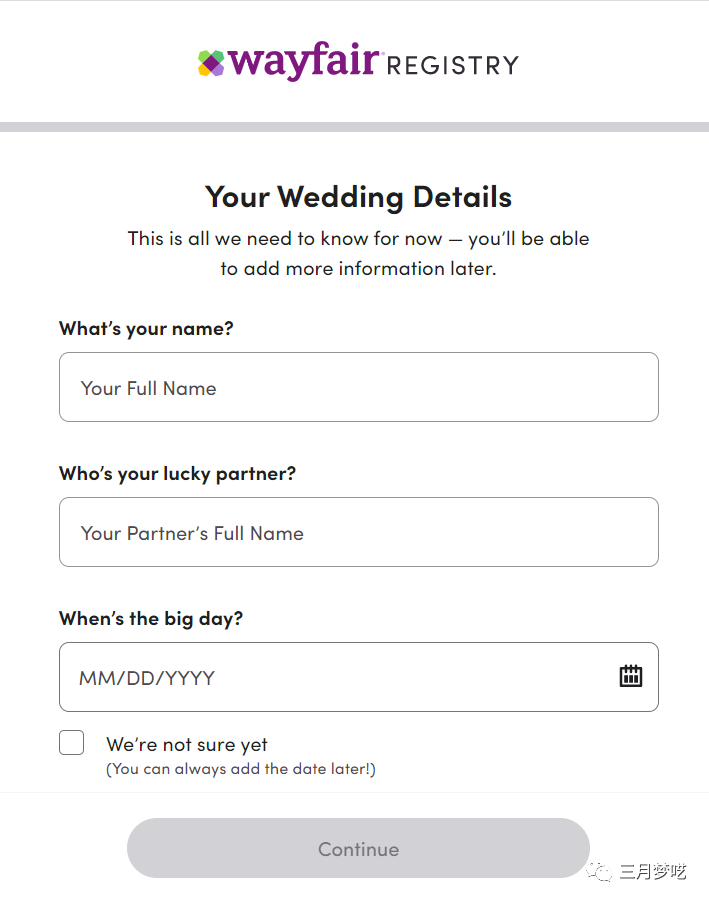
Task: Open the date picker calendar icon
Action: pyautogui.click(x=630, y=676)
